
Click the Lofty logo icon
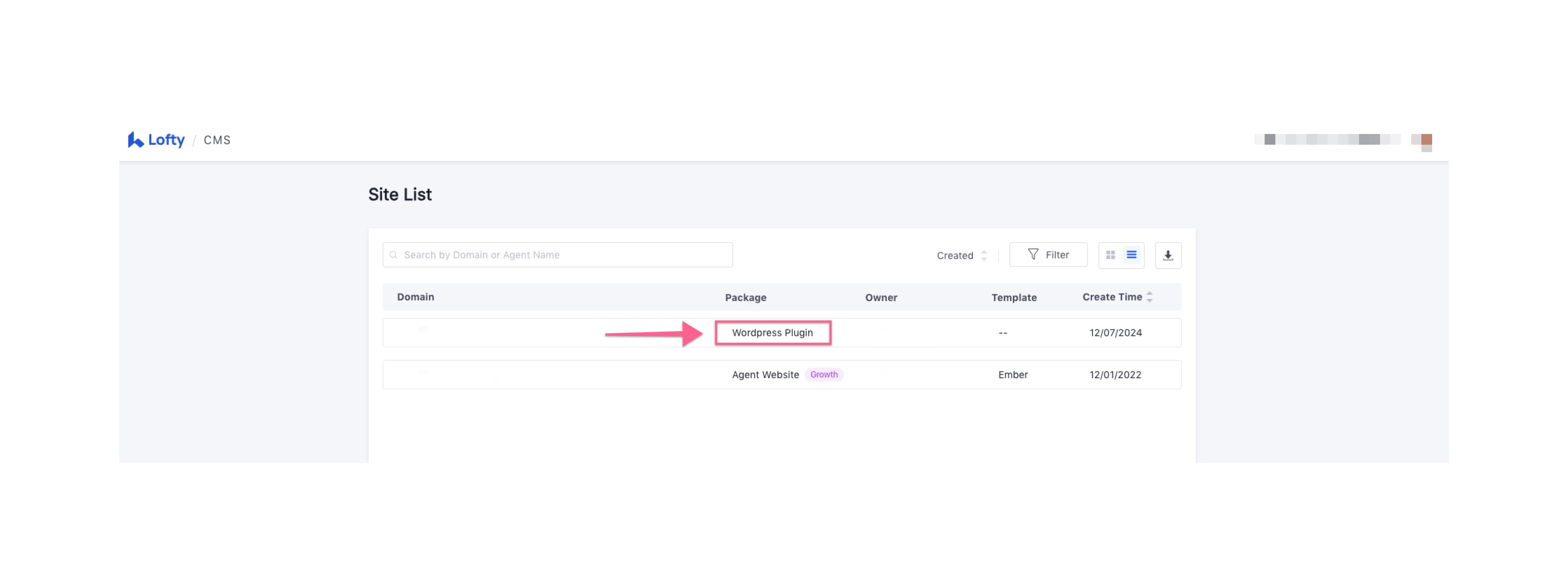tap(135, 140)
